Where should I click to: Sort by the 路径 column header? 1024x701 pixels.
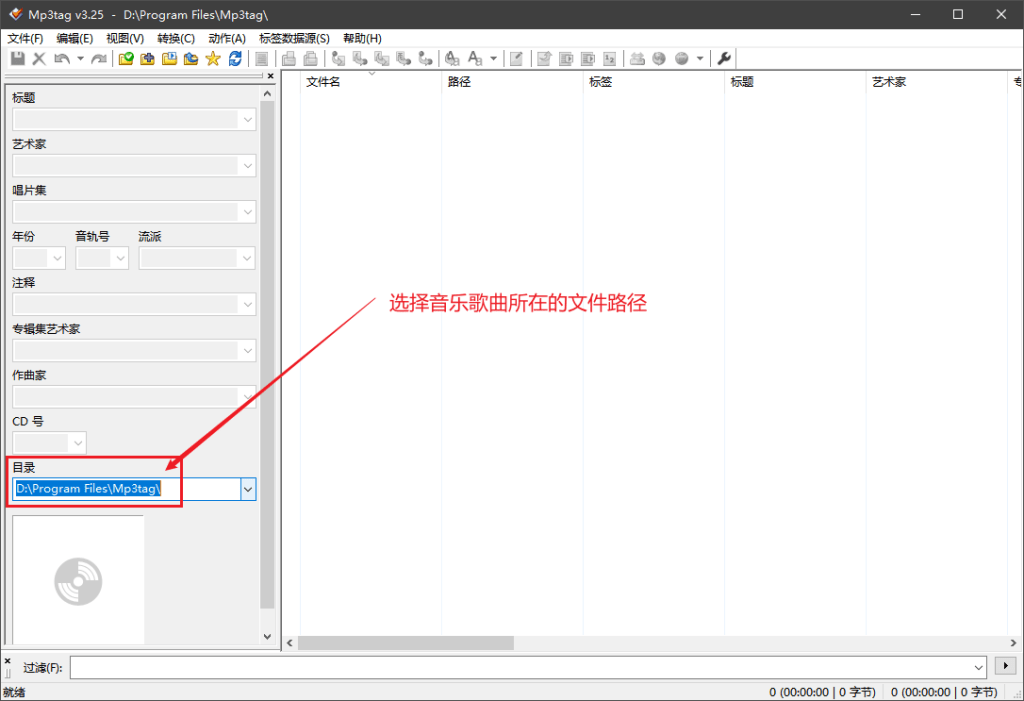tap(513, 82)
